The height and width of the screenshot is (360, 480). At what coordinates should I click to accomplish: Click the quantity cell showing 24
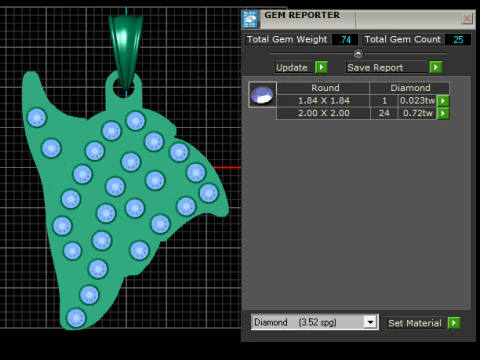(384, 113)
